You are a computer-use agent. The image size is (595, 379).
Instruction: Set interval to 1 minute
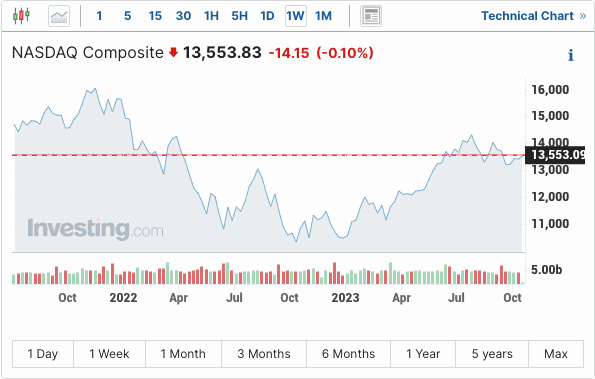[99, 16]
